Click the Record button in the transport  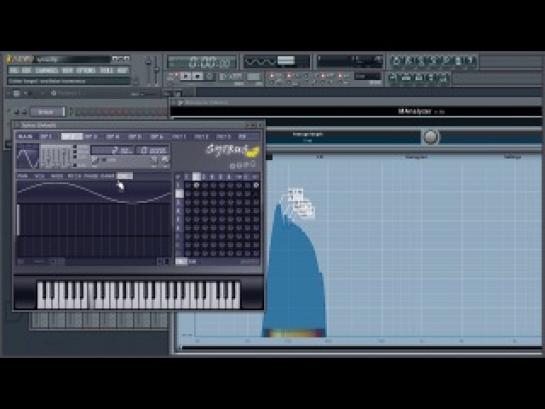pyautogui.click(x=209, y=76)
